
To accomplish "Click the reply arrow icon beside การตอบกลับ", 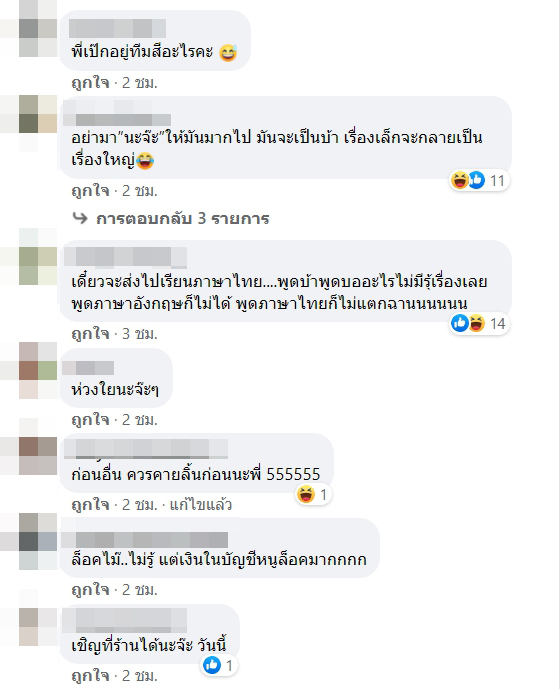I will (x=80, y=218).
